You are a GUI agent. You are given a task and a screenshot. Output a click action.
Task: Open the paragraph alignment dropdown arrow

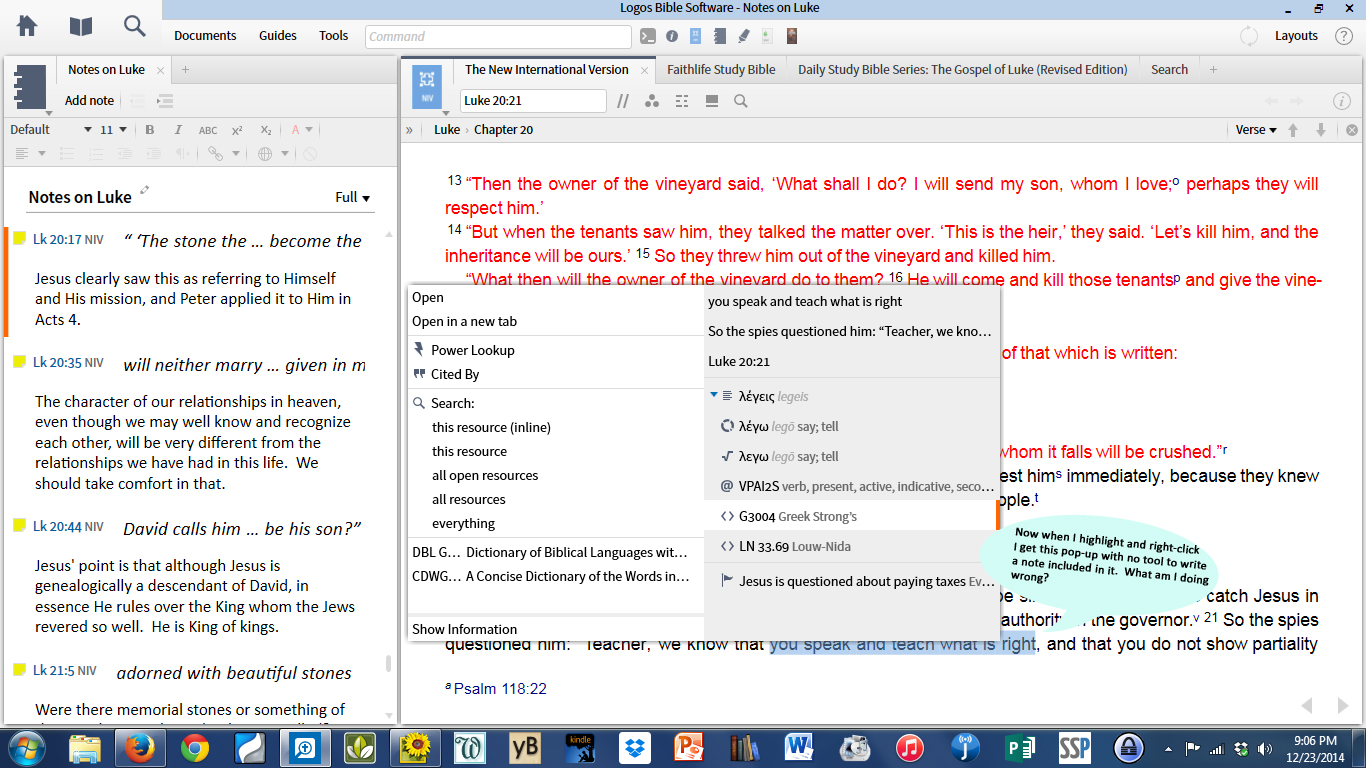(42, 154)
